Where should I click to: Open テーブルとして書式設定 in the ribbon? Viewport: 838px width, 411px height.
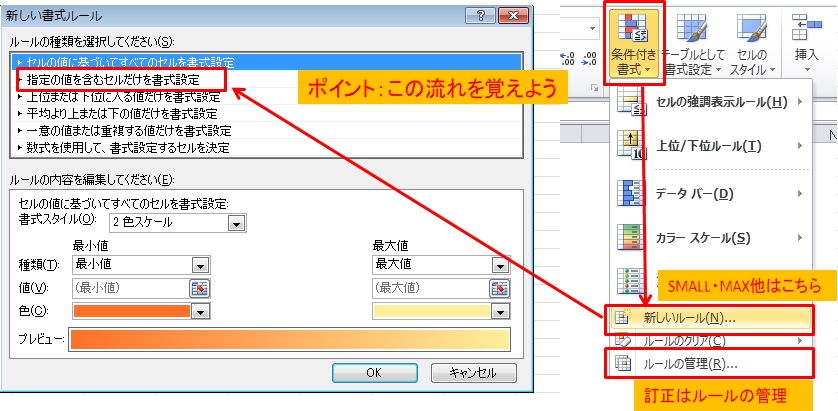(x=693, y=44)
